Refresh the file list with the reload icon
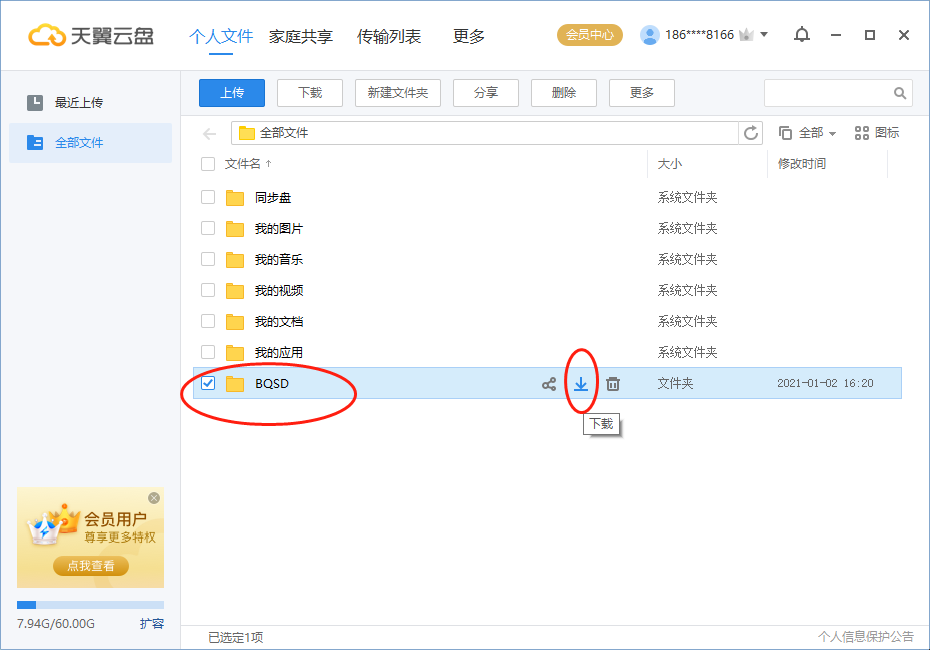The height and width of the screenshot is (650, 930). click(x=751, y=133)
